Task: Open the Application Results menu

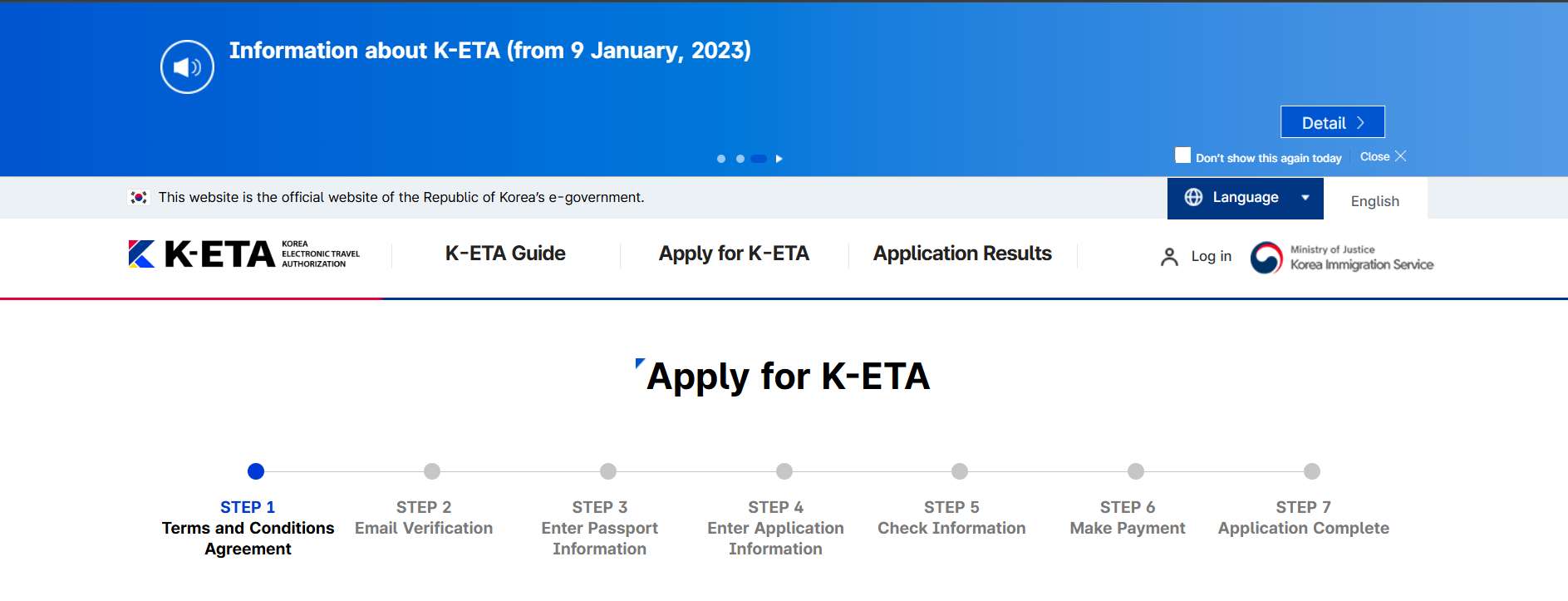Action: 962,254
